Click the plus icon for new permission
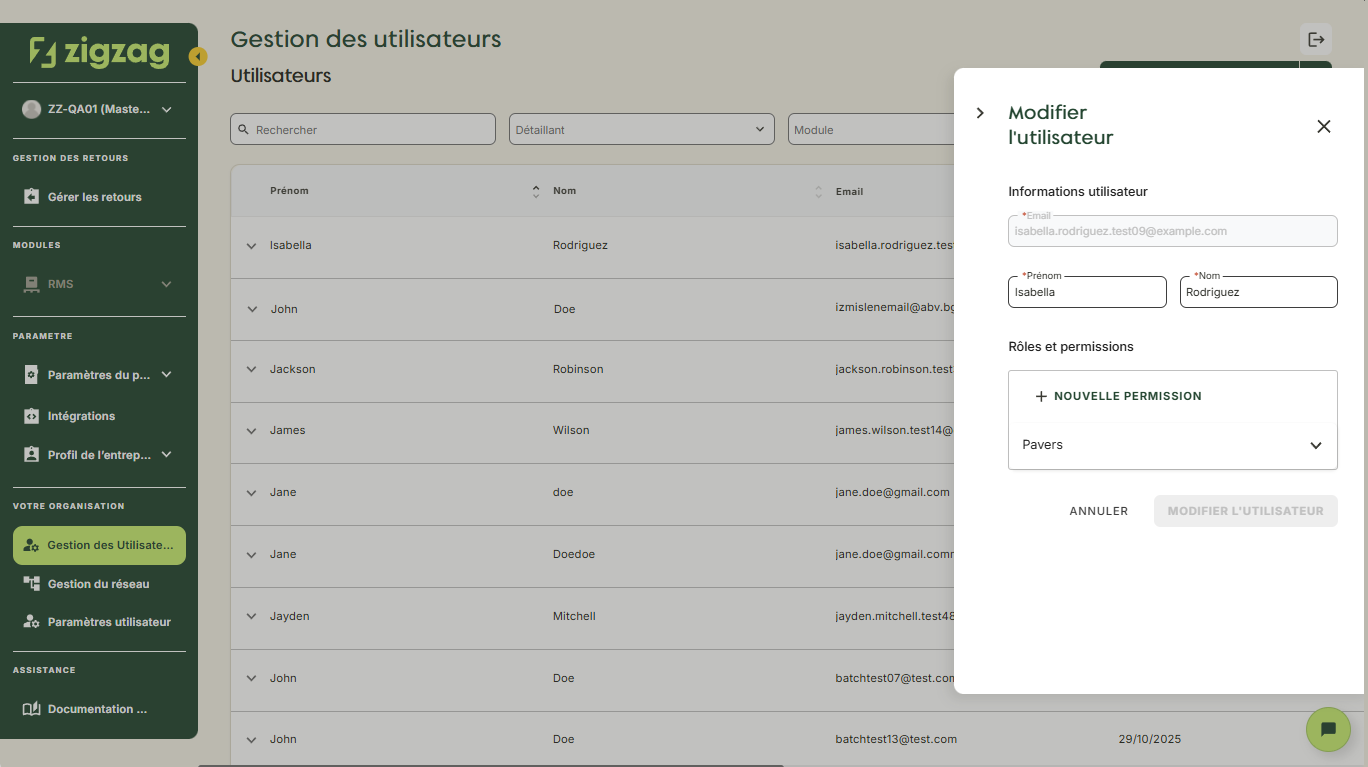 (1041, 396)
